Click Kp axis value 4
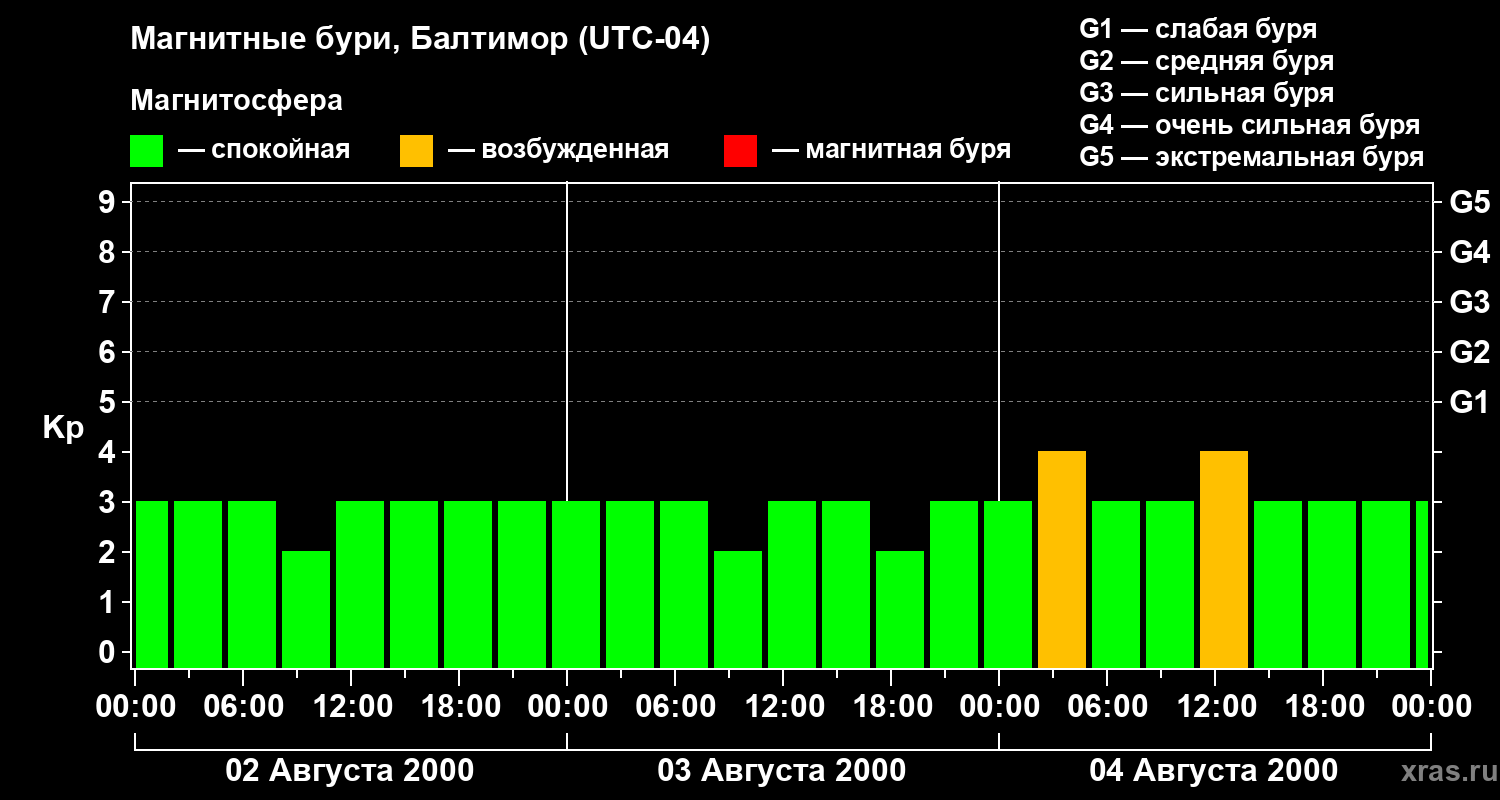Image resolution: width=1500 pixels, height=800 pixels. click(x=108, y=452)
